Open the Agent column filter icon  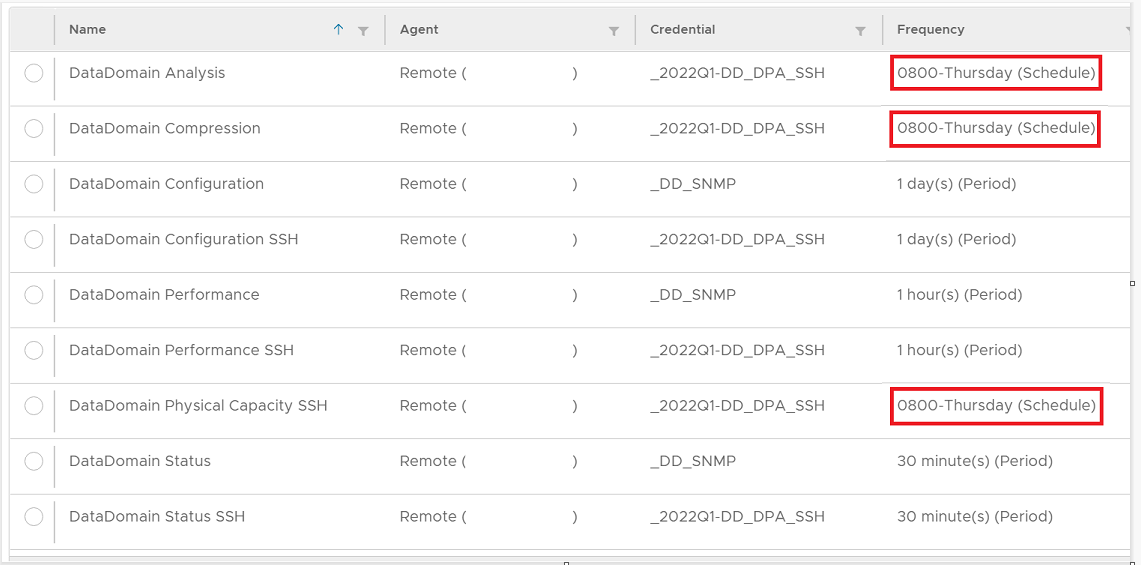point(613,31)
